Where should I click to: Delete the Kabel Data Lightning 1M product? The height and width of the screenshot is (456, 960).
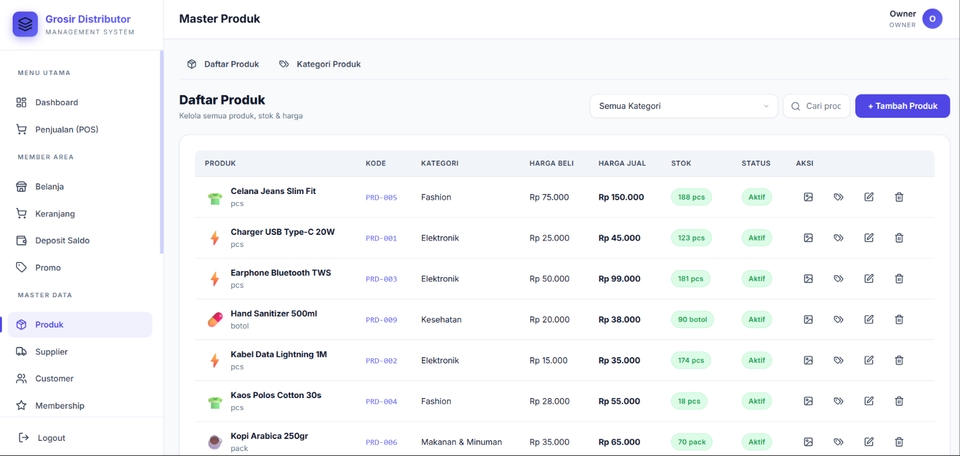[899, 361]
